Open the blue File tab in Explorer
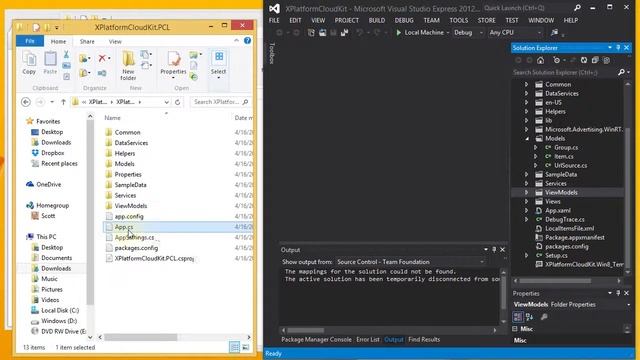Image resolution: width=640 pixels, height=360 pixels. 30,41
